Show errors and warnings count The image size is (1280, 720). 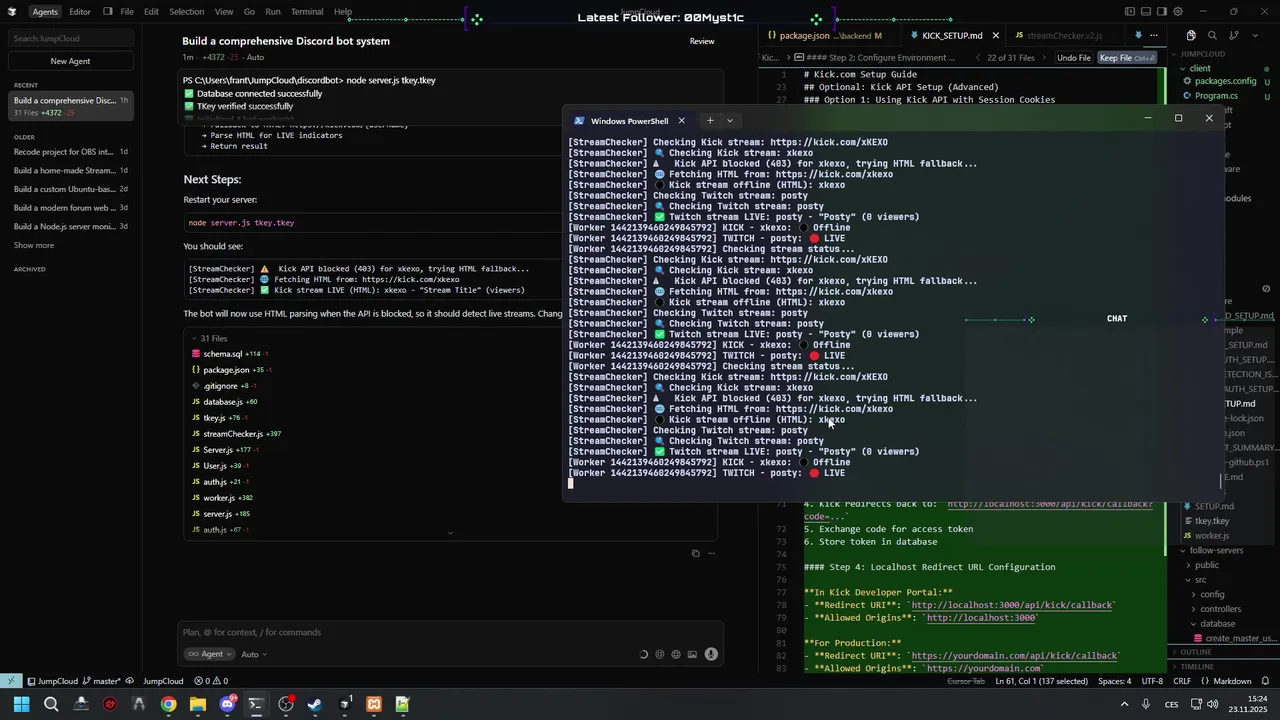pyautogui.click(x=211, y=681)
